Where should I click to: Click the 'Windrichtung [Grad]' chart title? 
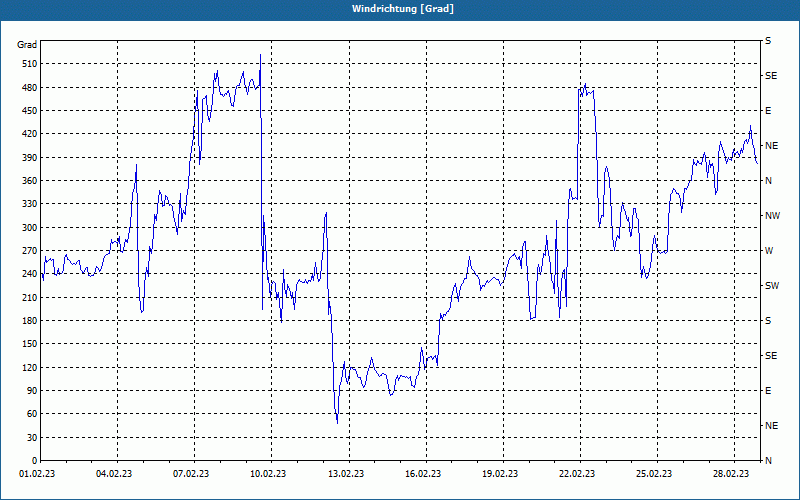[403, 9]
